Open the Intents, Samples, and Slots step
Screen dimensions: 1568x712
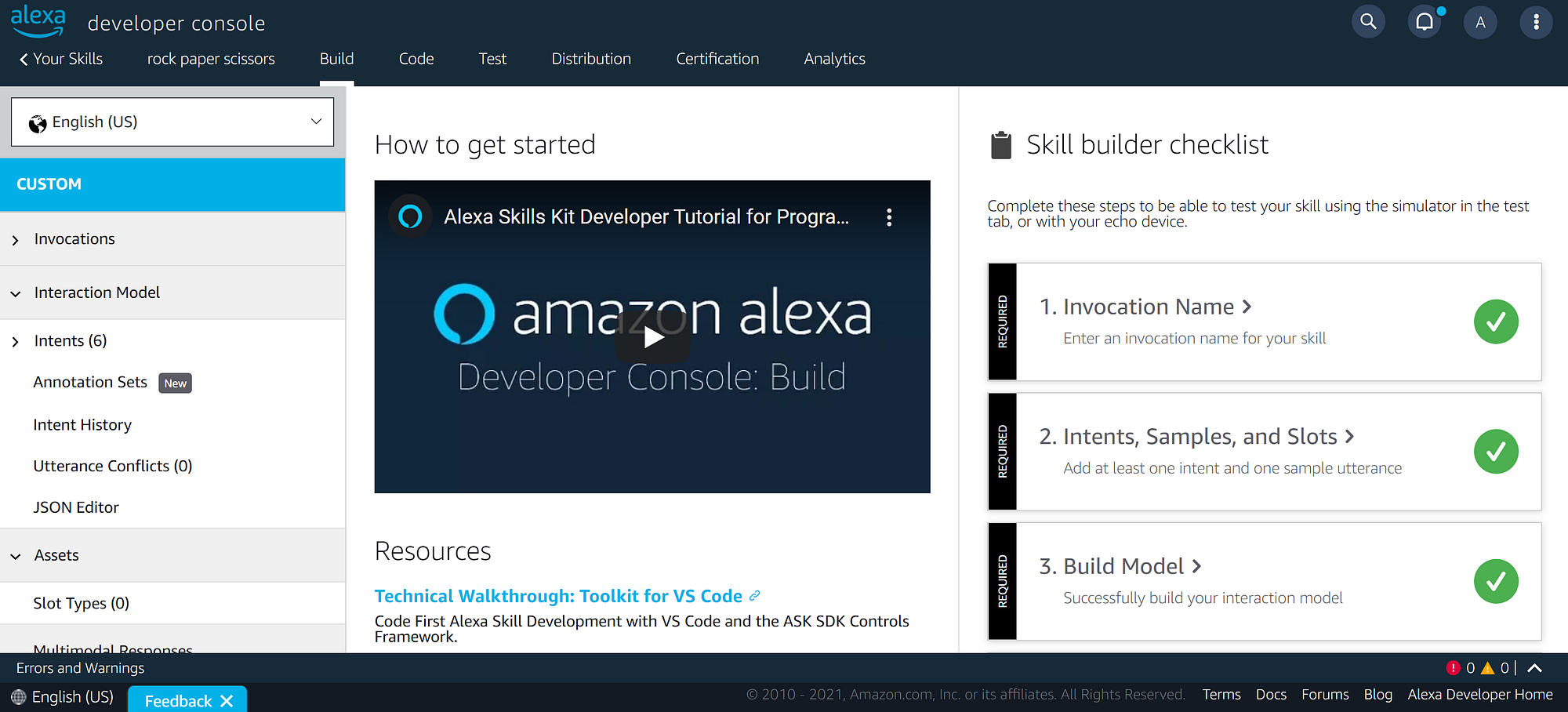click(x=1196, y=437)
